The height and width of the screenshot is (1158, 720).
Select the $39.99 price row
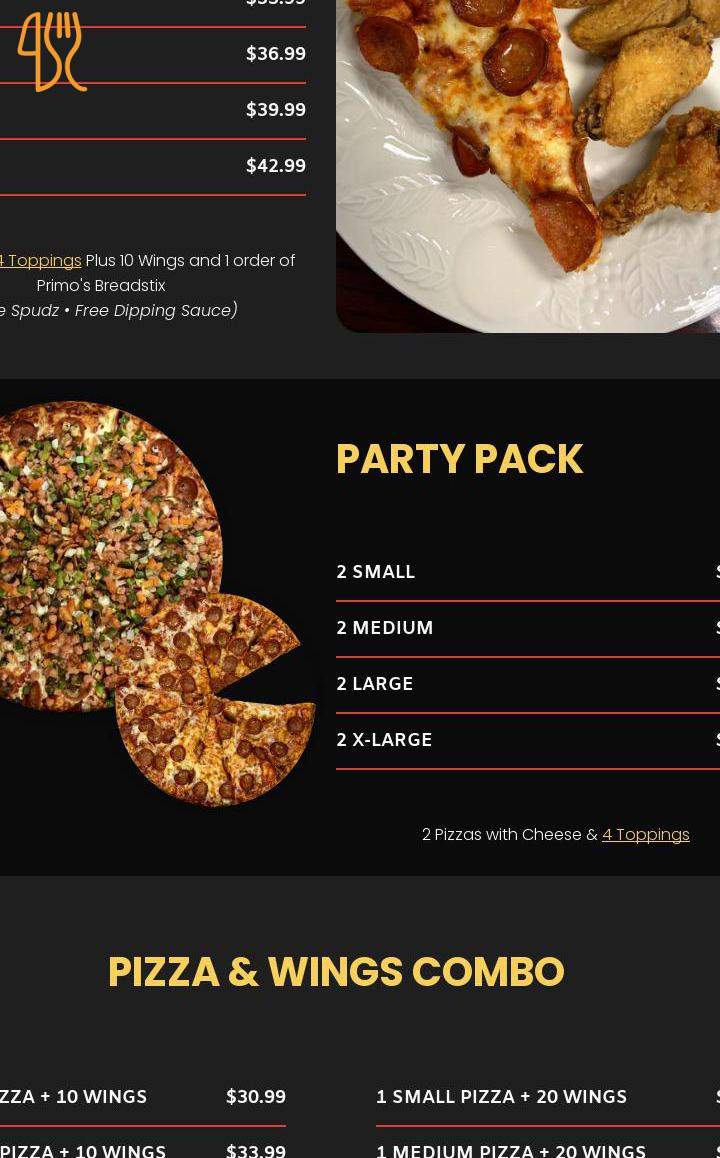276,110
